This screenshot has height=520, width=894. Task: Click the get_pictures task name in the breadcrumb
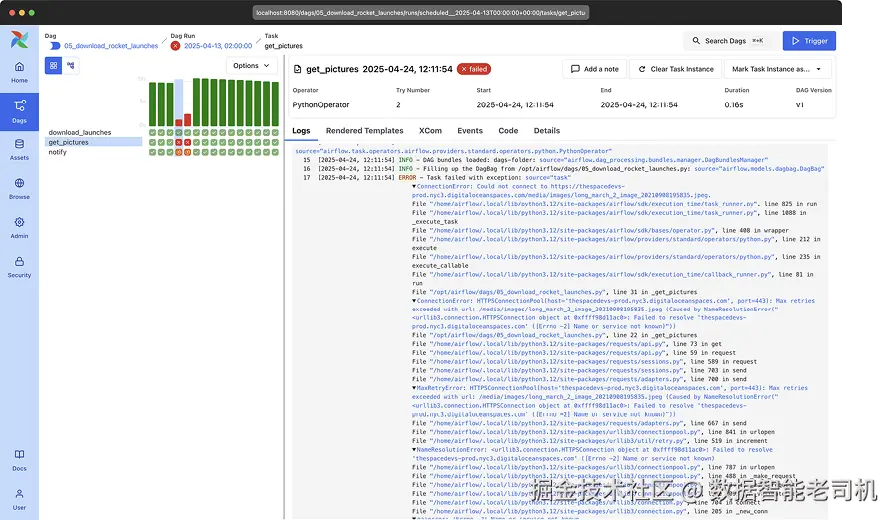point(283,46)
